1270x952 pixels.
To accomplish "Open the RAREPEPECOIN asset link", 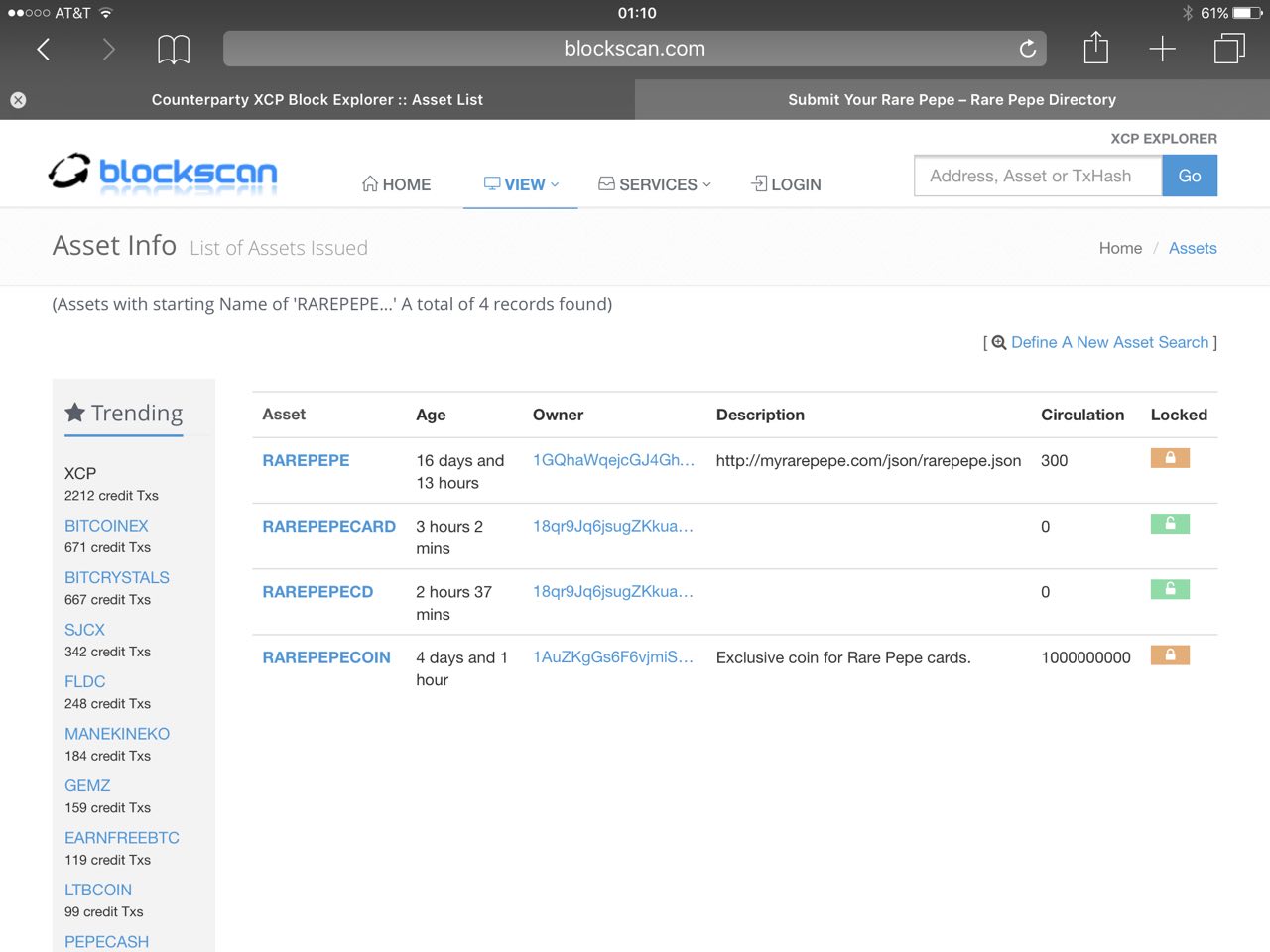I will tap(326, 656).
